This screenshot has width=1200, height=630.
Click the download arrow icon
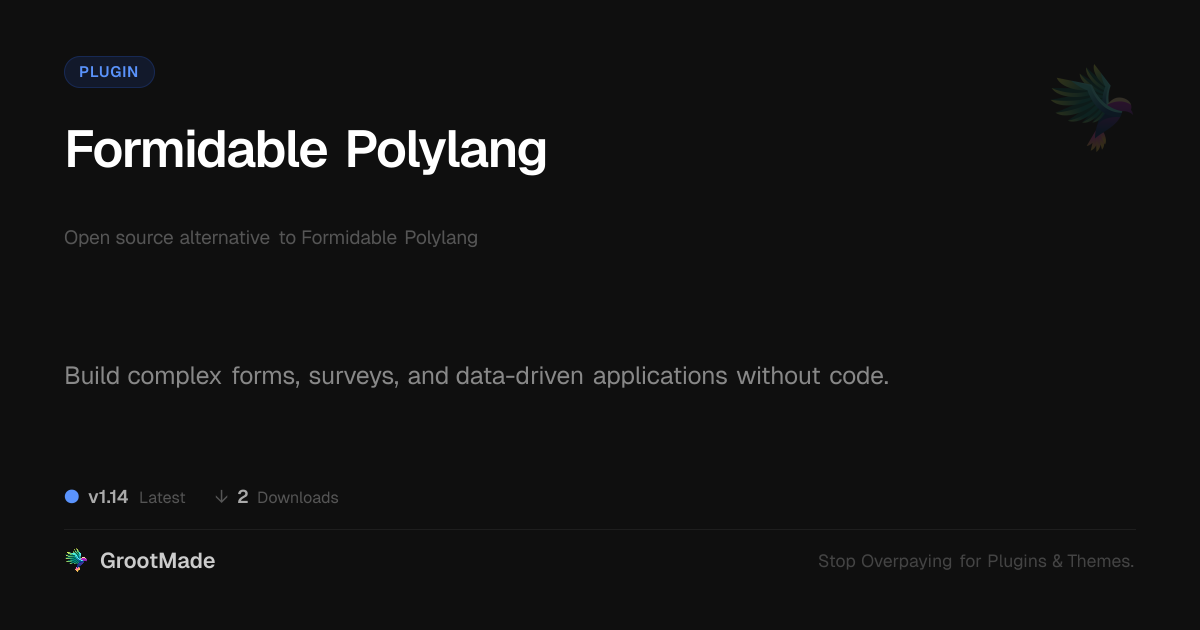[x=222, y=497]
